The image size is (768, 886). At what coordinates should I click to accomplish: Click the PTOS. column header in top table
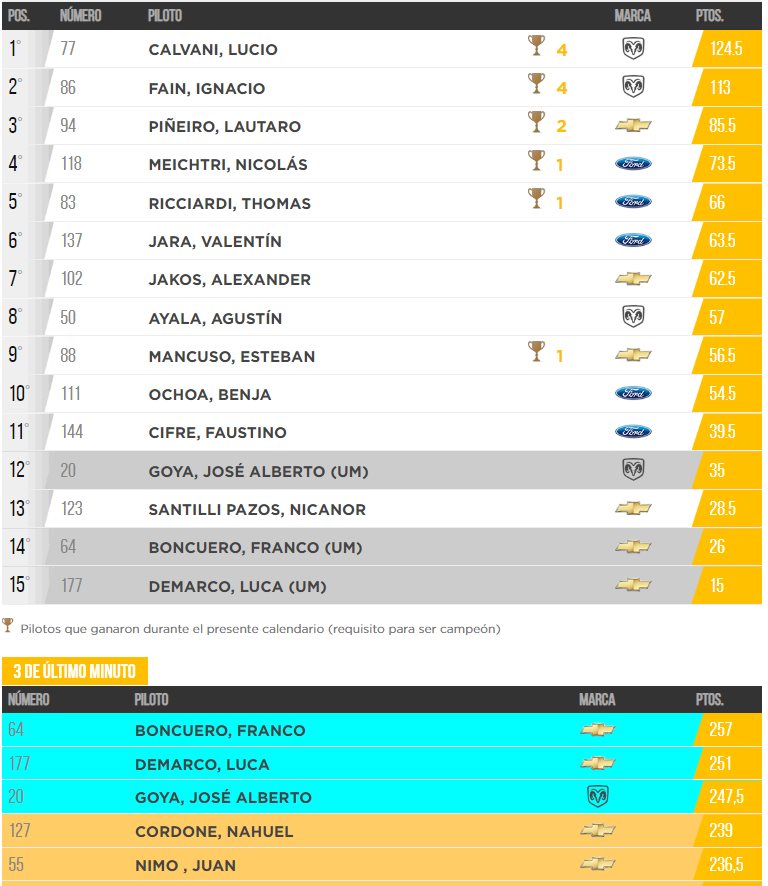click(709, 15)
